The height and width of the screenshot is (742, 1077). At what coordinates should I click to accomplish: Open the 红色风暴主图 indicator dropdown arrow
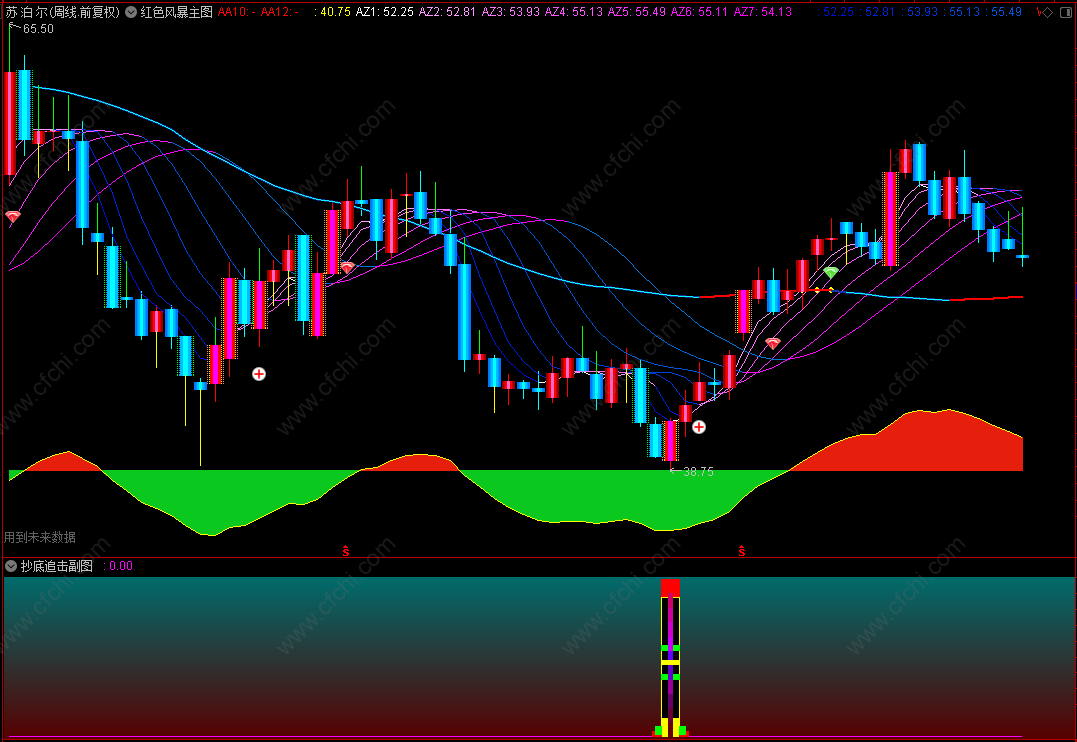coord(131,12)
